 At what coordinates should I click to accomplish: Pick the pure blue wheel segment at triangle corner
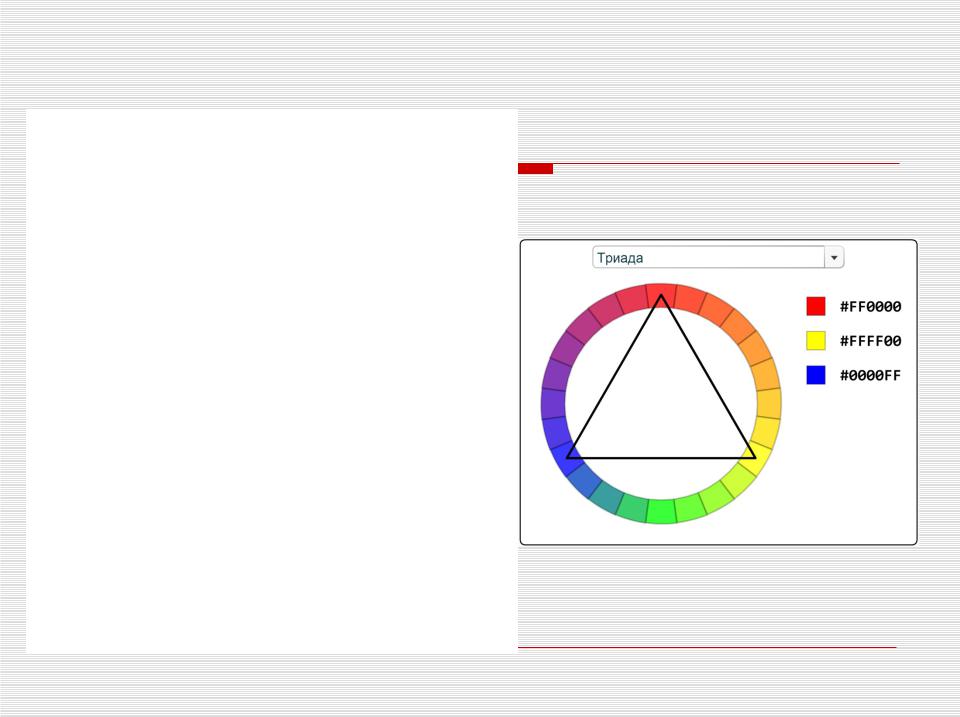tap(567, 458)
